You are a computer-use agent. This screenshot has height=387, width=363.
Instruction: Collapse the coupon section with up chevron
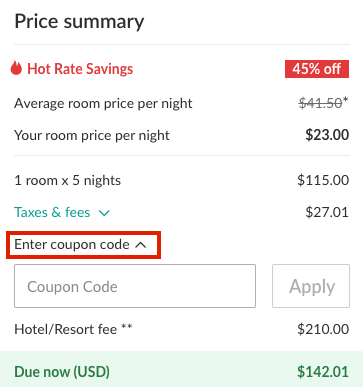pos(141,245)
